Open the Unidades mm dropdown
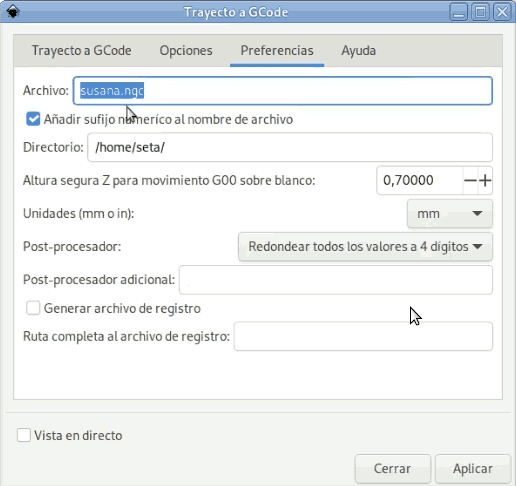 (450, 213)
